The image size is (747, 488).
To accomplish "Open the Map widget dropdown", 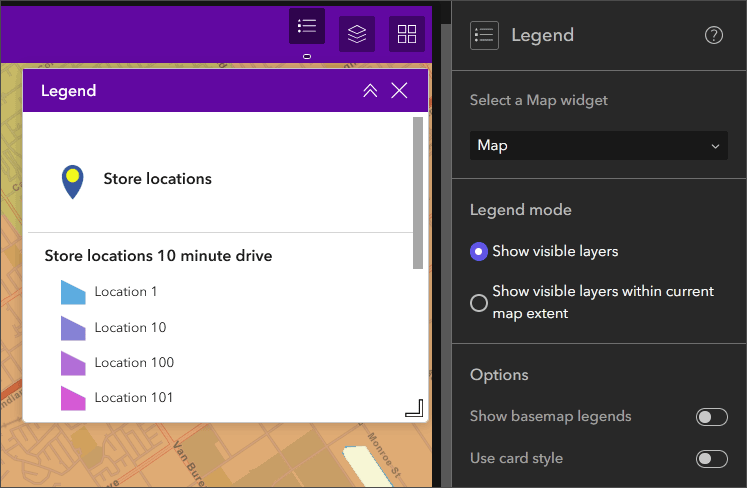I will tap(598, 145).
